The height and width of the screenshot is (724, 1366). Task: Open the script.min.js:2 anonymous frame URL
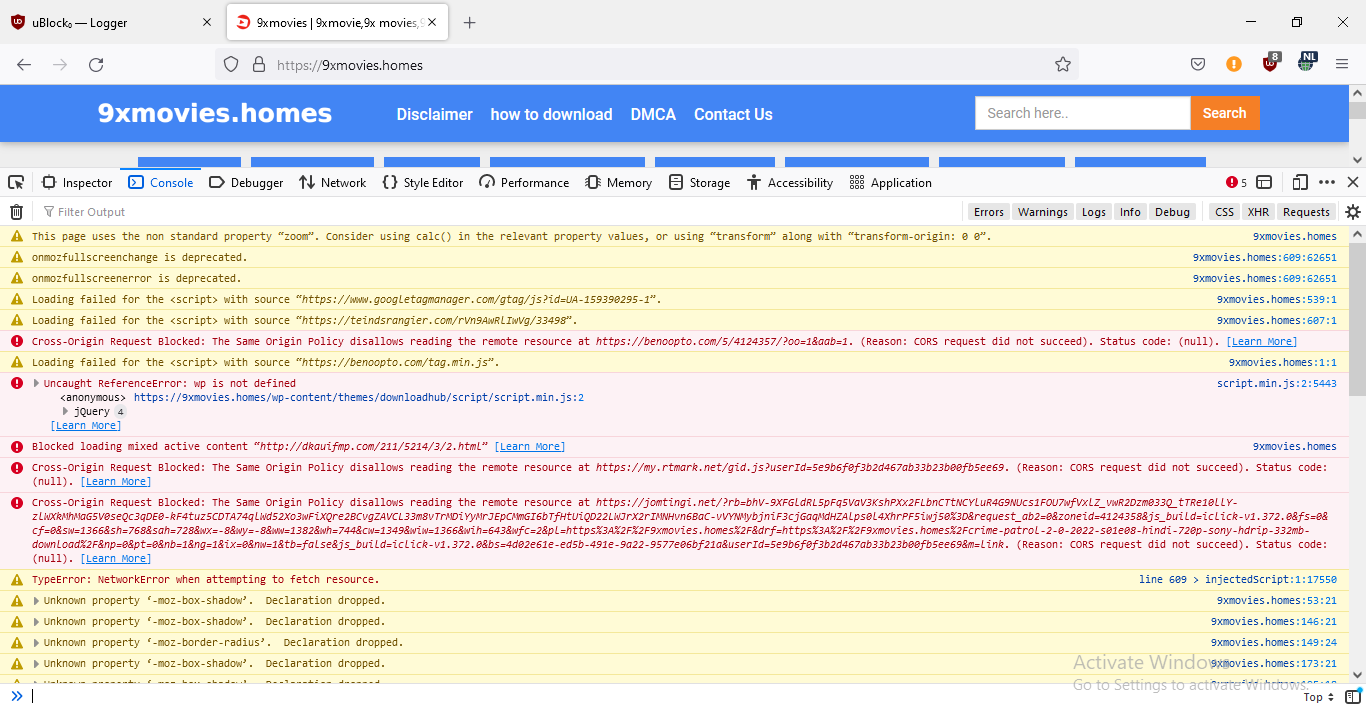coord(359,397)
